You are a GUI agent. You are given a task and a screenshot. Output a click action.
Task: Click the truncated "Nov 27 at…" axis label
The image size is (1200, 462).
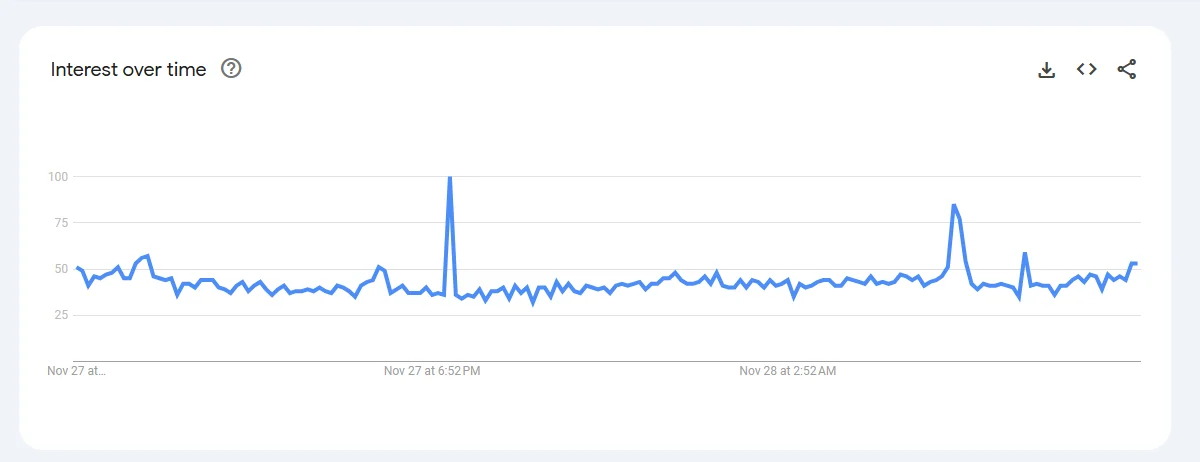click(x=77, y=371)
